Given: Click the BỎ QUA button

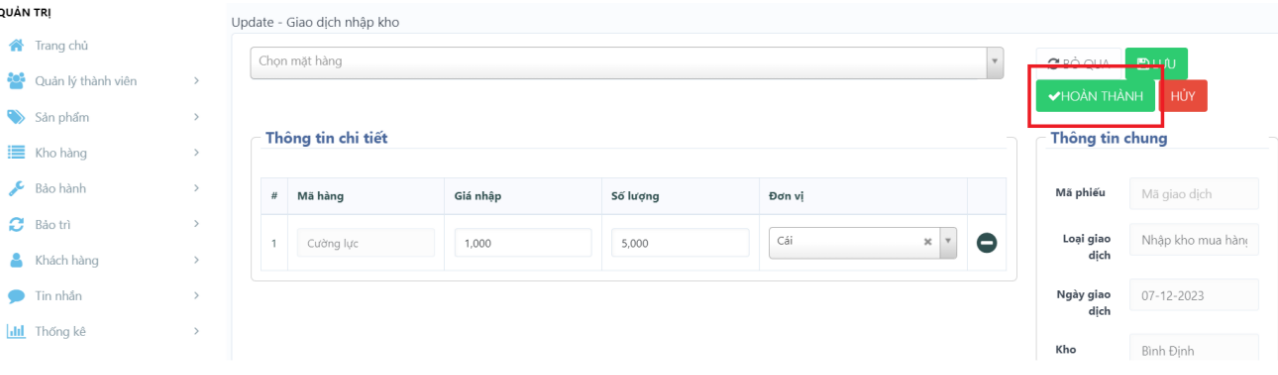Looking at the screenshot, I should (1079, 64).
